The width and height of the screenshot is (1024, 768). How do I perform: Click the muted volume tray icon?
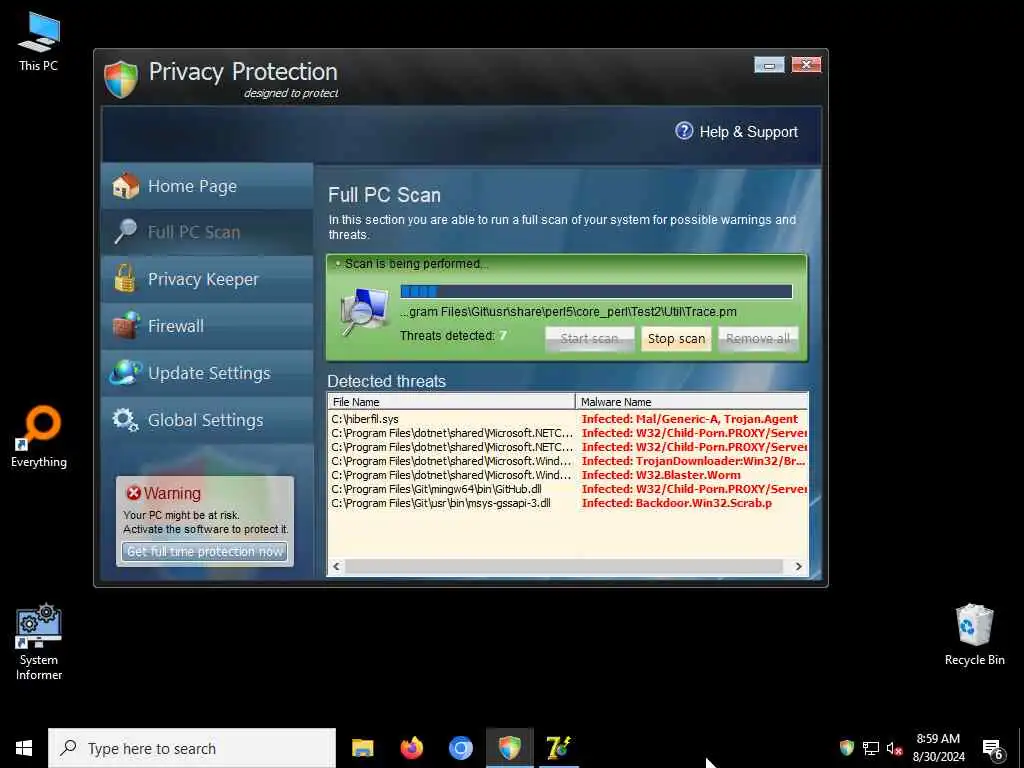(894, 748)
